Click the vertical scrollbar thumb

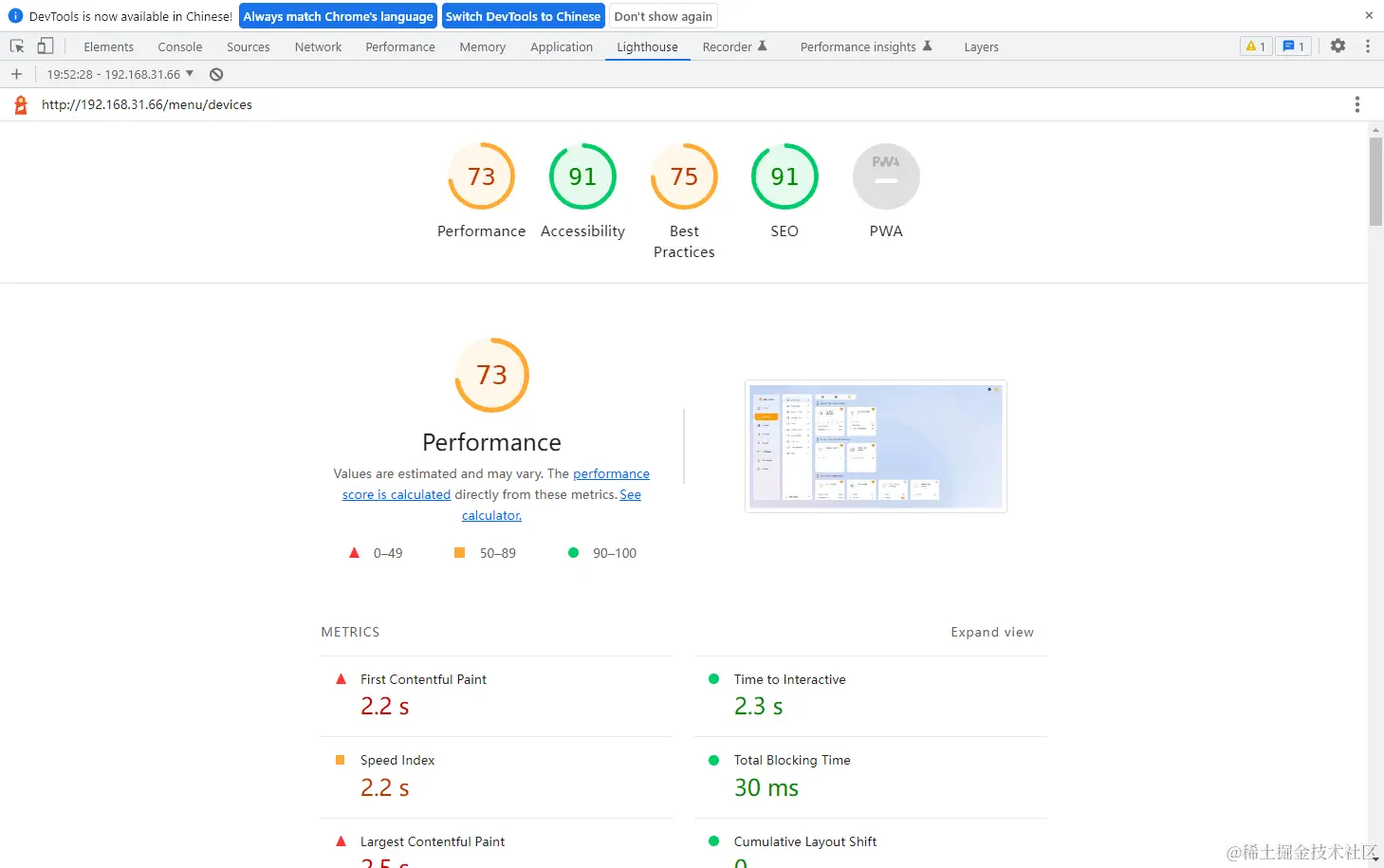coord(1375,181)
